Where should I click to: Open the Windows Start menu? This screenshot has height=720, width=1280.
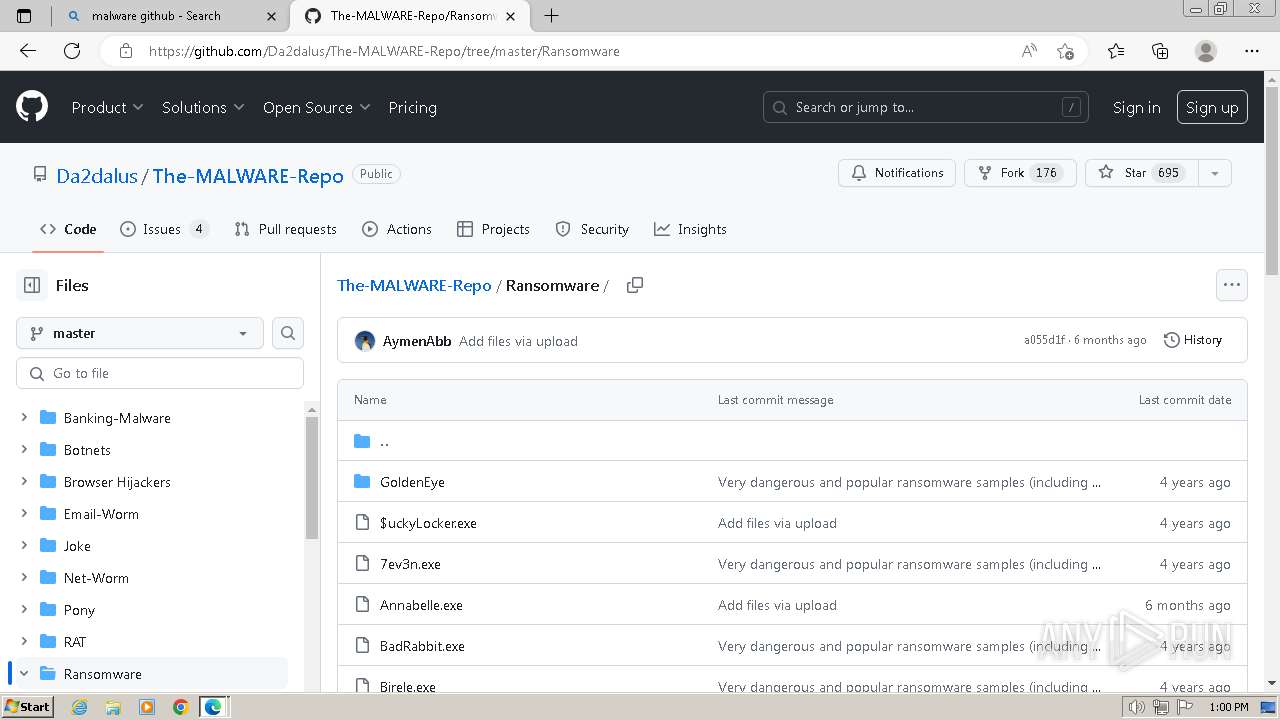point(27,707)
